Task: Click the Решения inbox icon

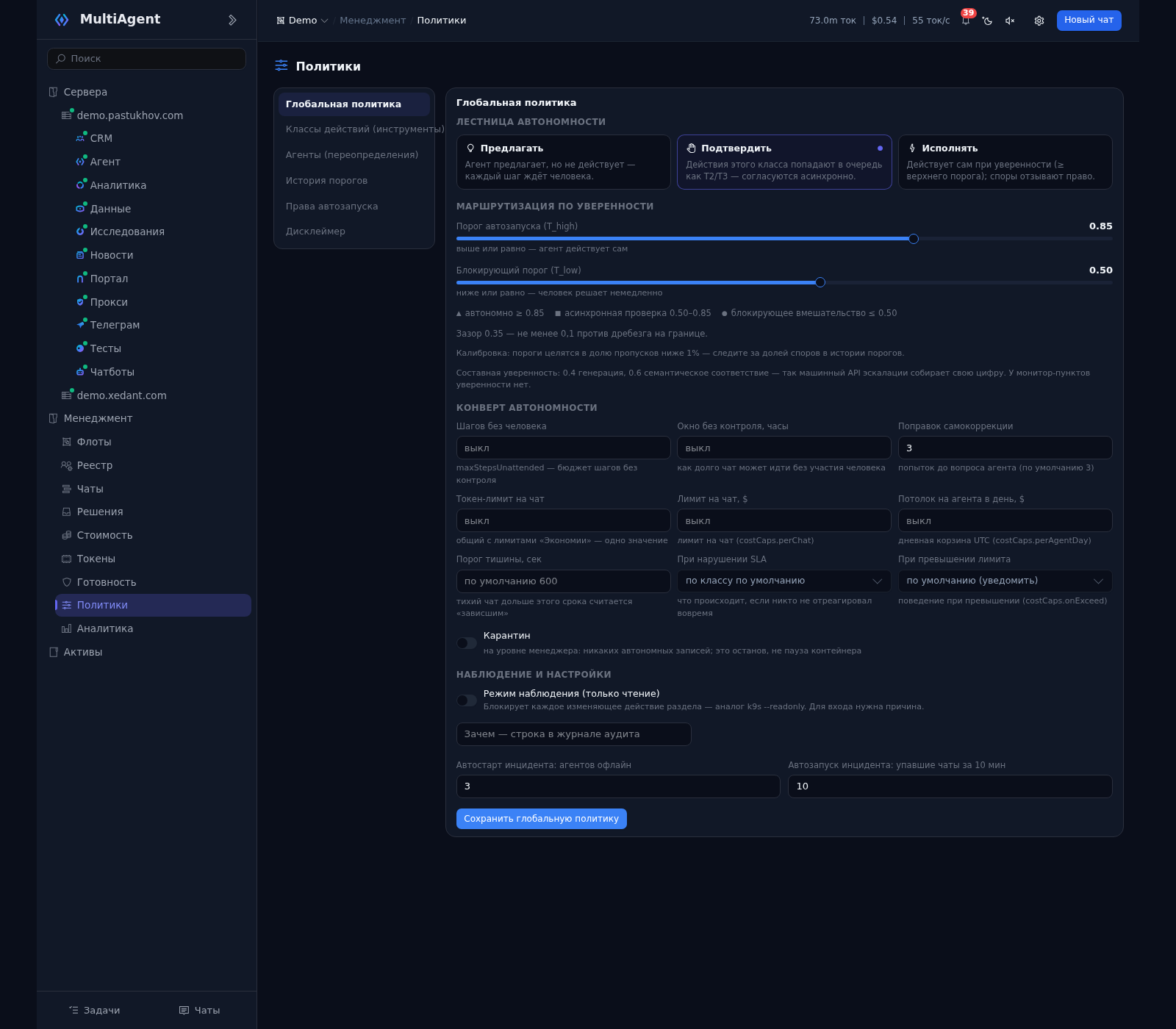Action: point(67,512)
